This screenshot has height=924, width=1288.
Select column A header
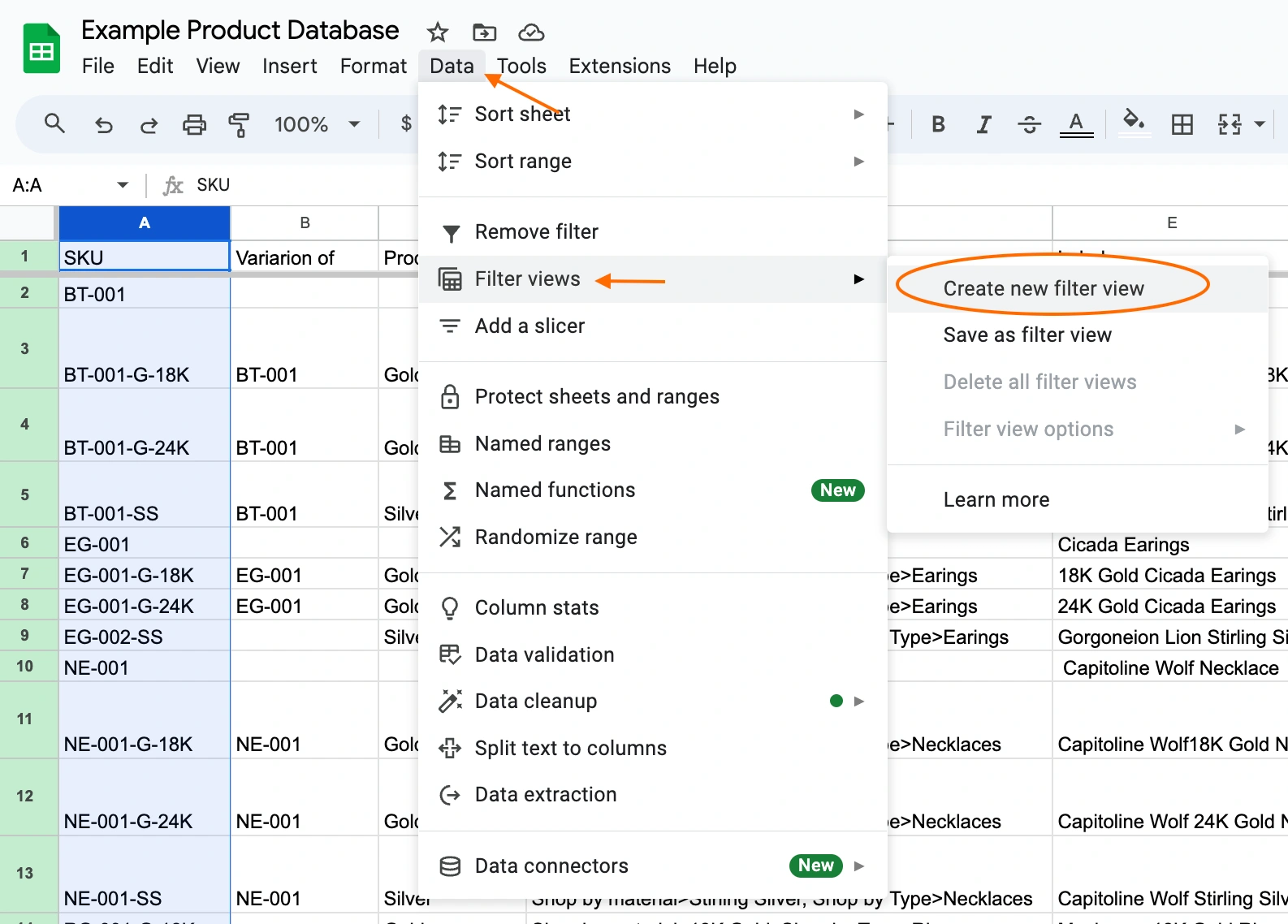click(x=145, y=222)
